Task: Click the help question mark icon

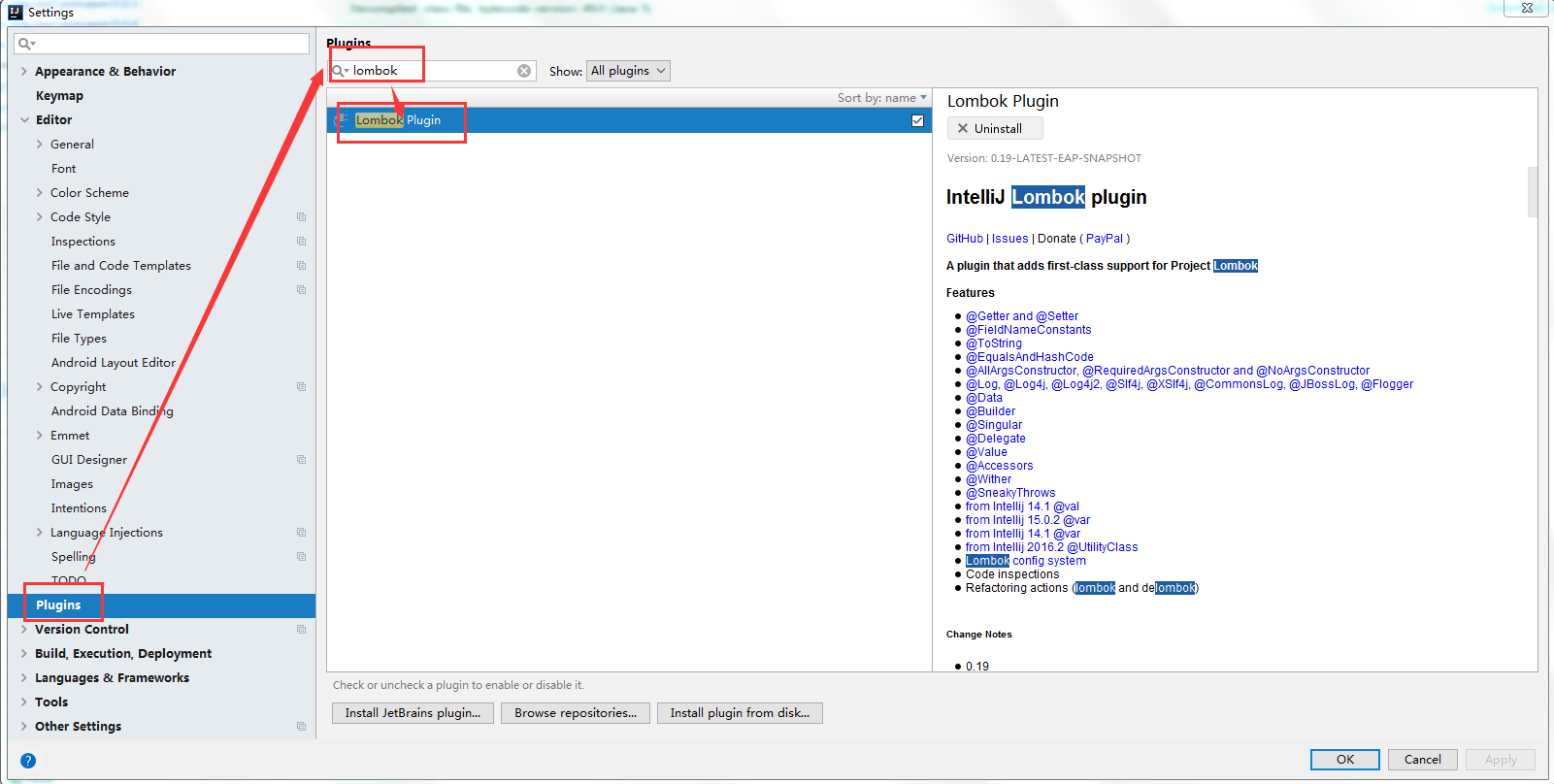Action: (28, 761)
